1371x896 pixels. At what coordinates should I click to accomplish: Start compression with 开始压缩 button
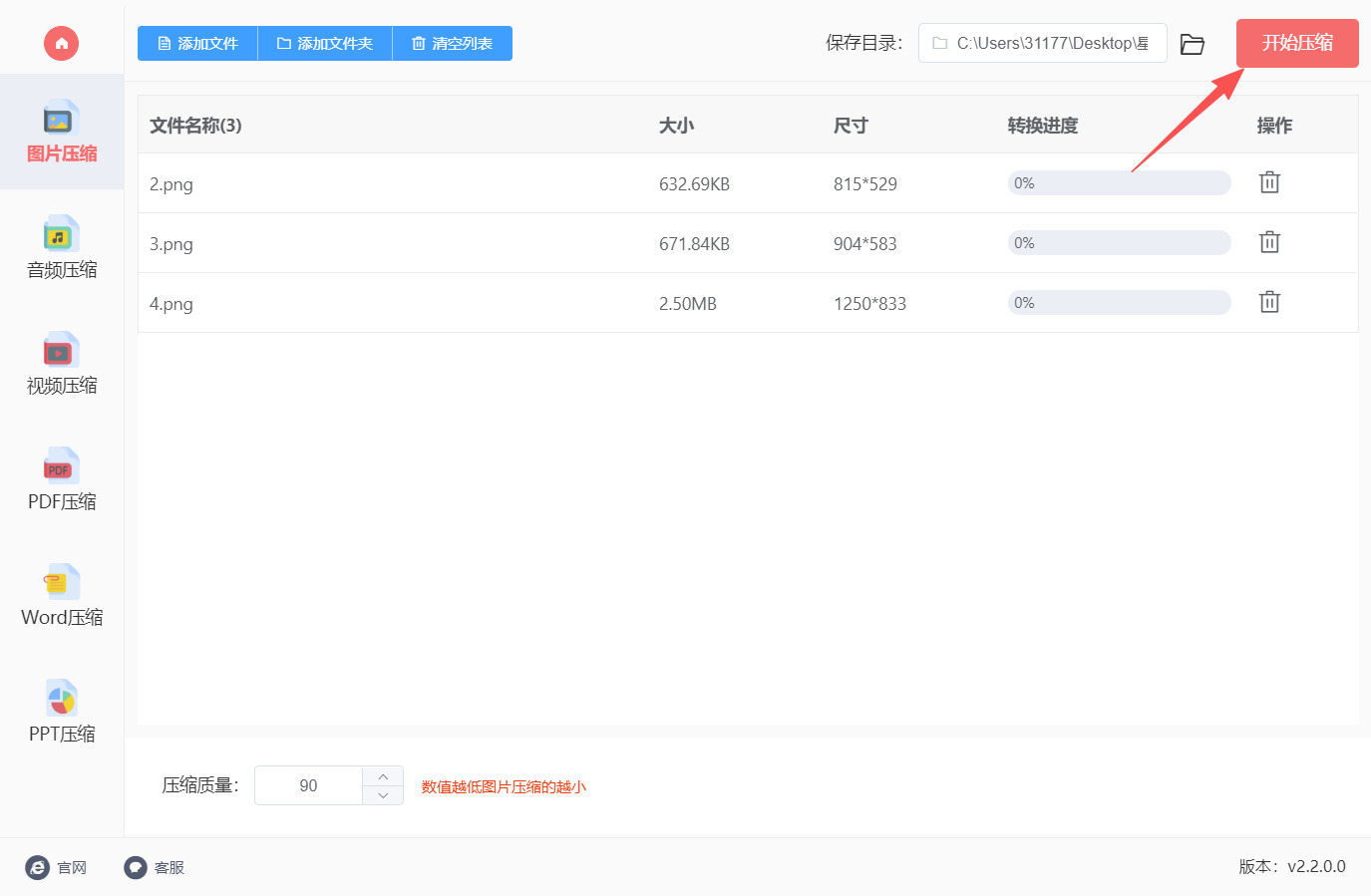pos(1297,43)
